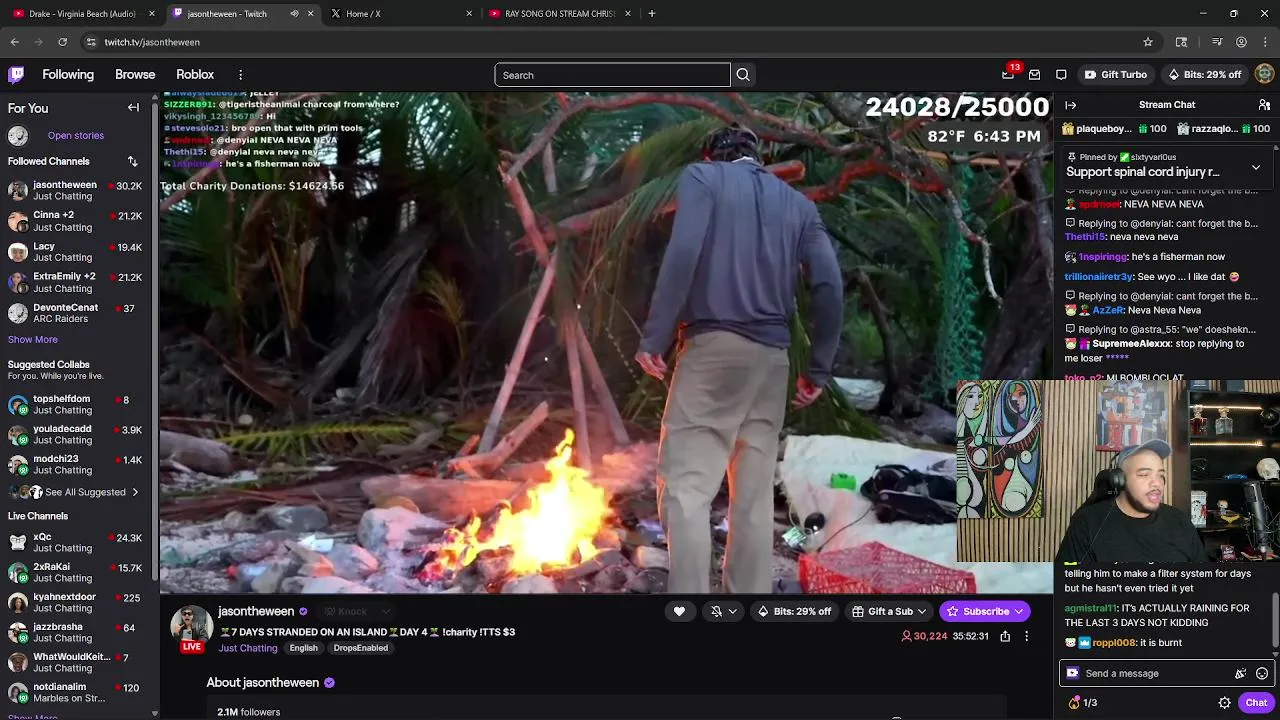1280x720 pixels.
Task: Open chat celebration effects icon
Action: point(1240,674)
